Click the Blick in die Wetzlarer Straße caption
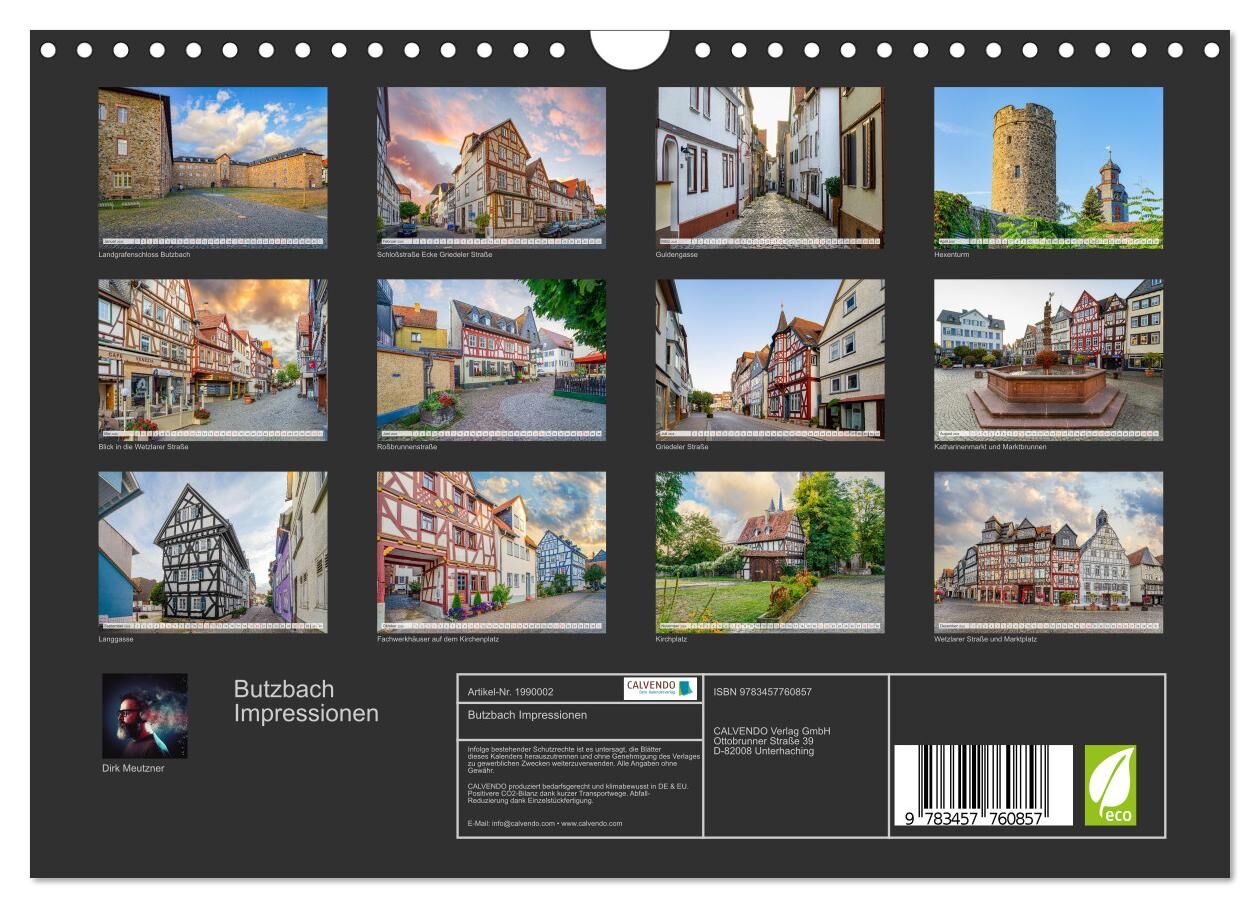This screenshot has width=1260, height=908. tap(143, 446)
